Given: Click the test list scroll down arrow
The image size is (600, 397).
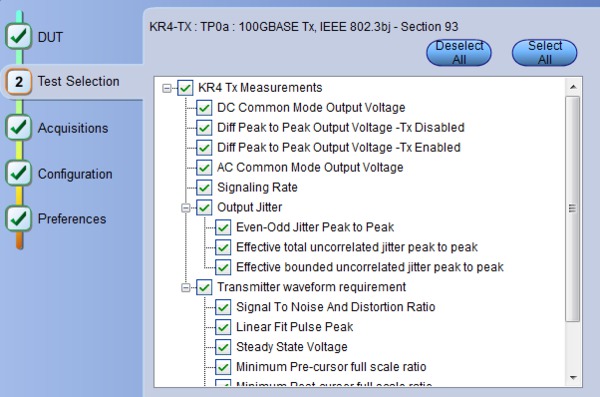Looking at the screenshot, I should tap(573, 377).
